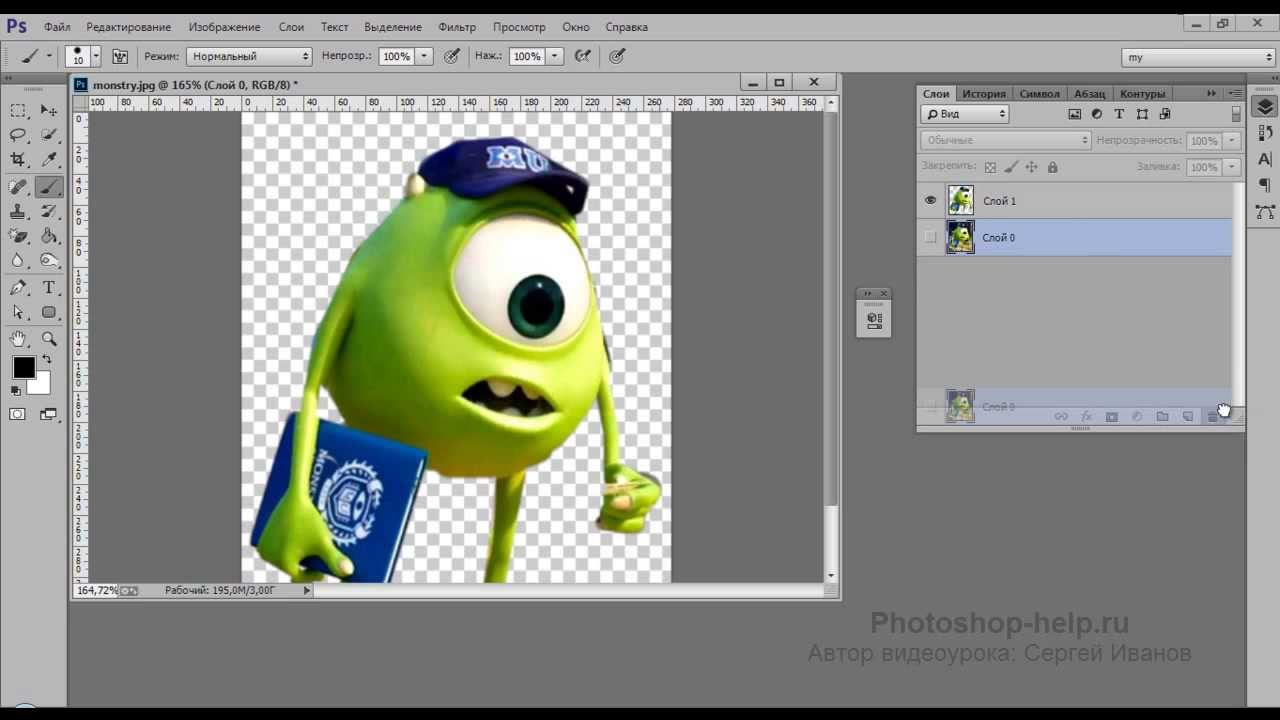Open the Вид layer filter dropdown
The height and width of the screenshot is (720, 1280).
[x=964, y=115]
